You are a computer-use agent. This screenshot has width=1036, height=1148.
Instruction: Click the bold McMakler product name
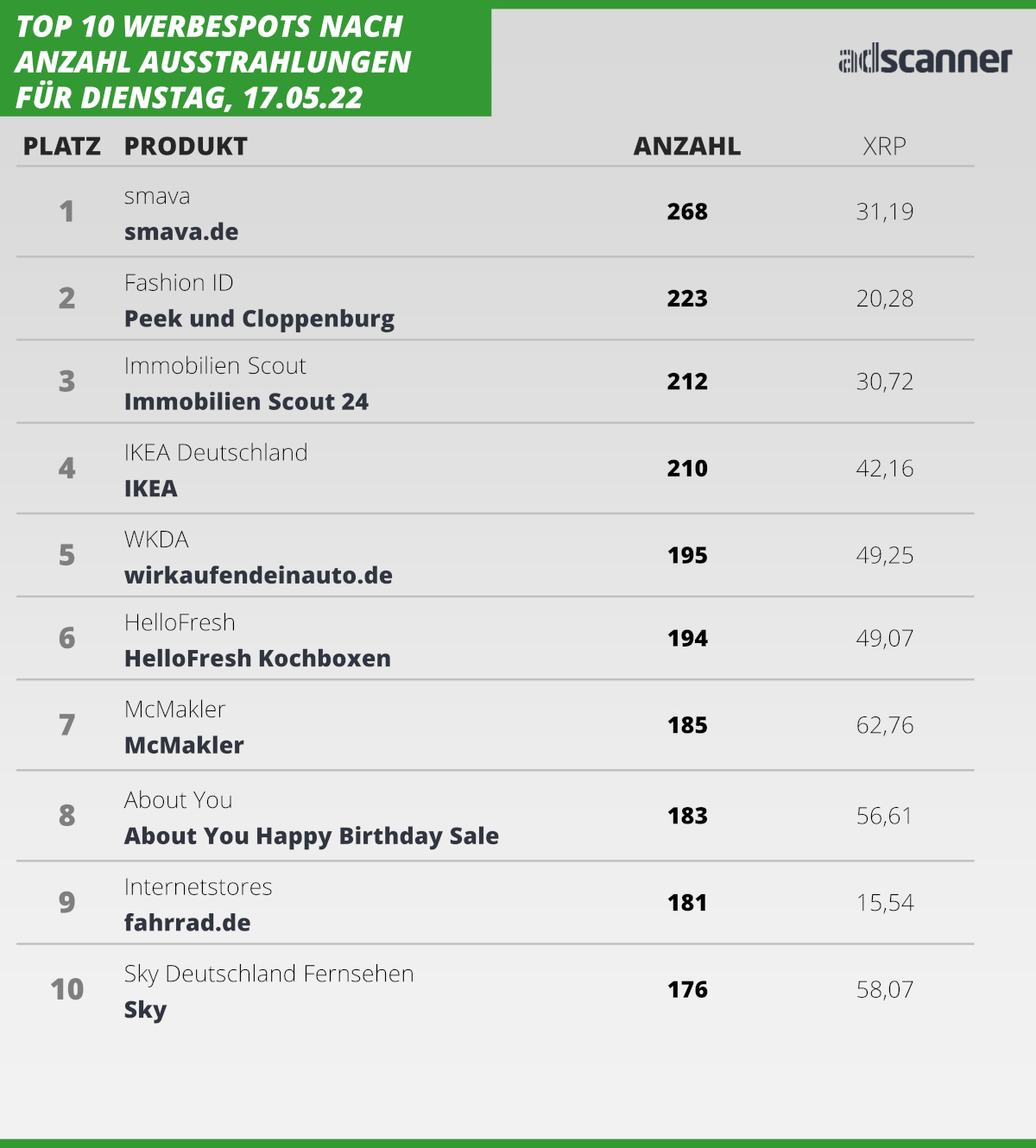click(184, 746)
